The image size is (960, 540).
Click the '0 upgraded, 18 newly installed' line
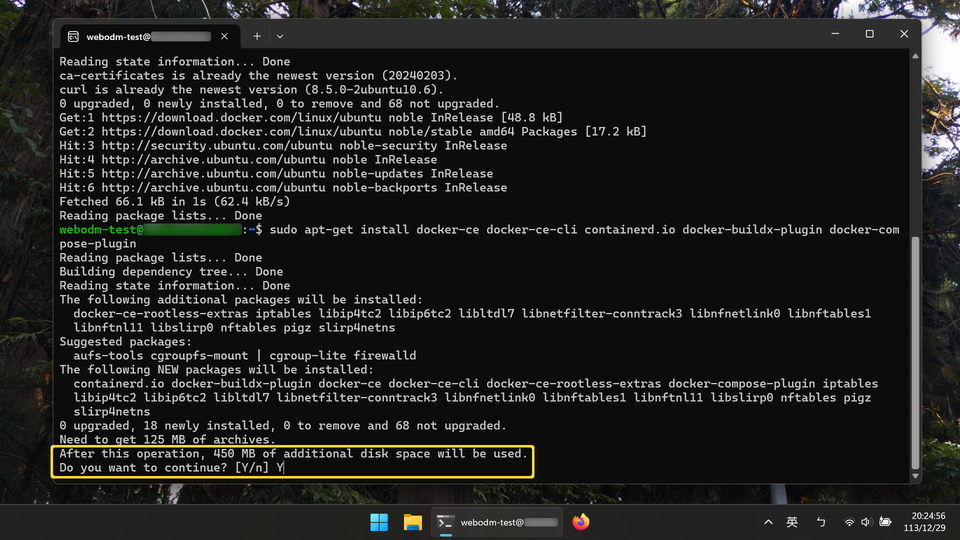click(283, 426)
